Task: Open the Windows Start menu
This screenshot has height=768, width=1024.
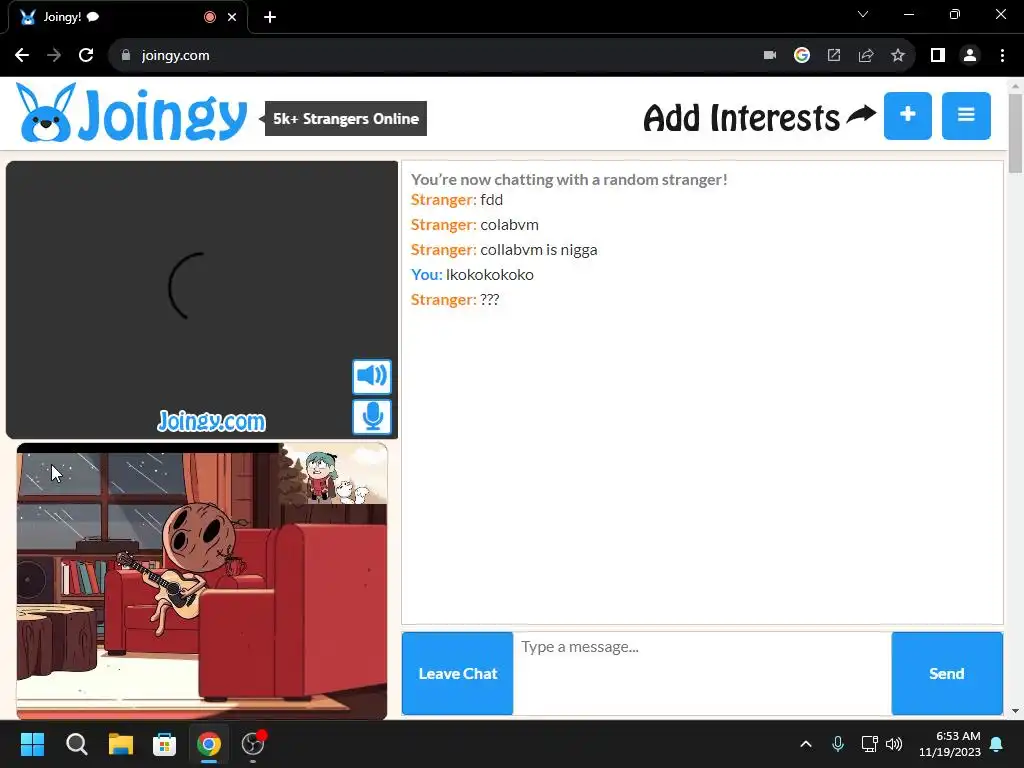Action: click(32, 744)
